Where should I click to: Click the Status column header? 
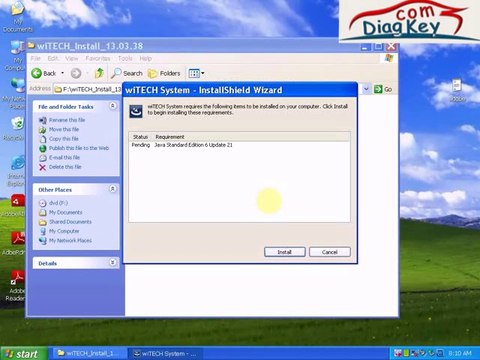(x=140, y=137)
